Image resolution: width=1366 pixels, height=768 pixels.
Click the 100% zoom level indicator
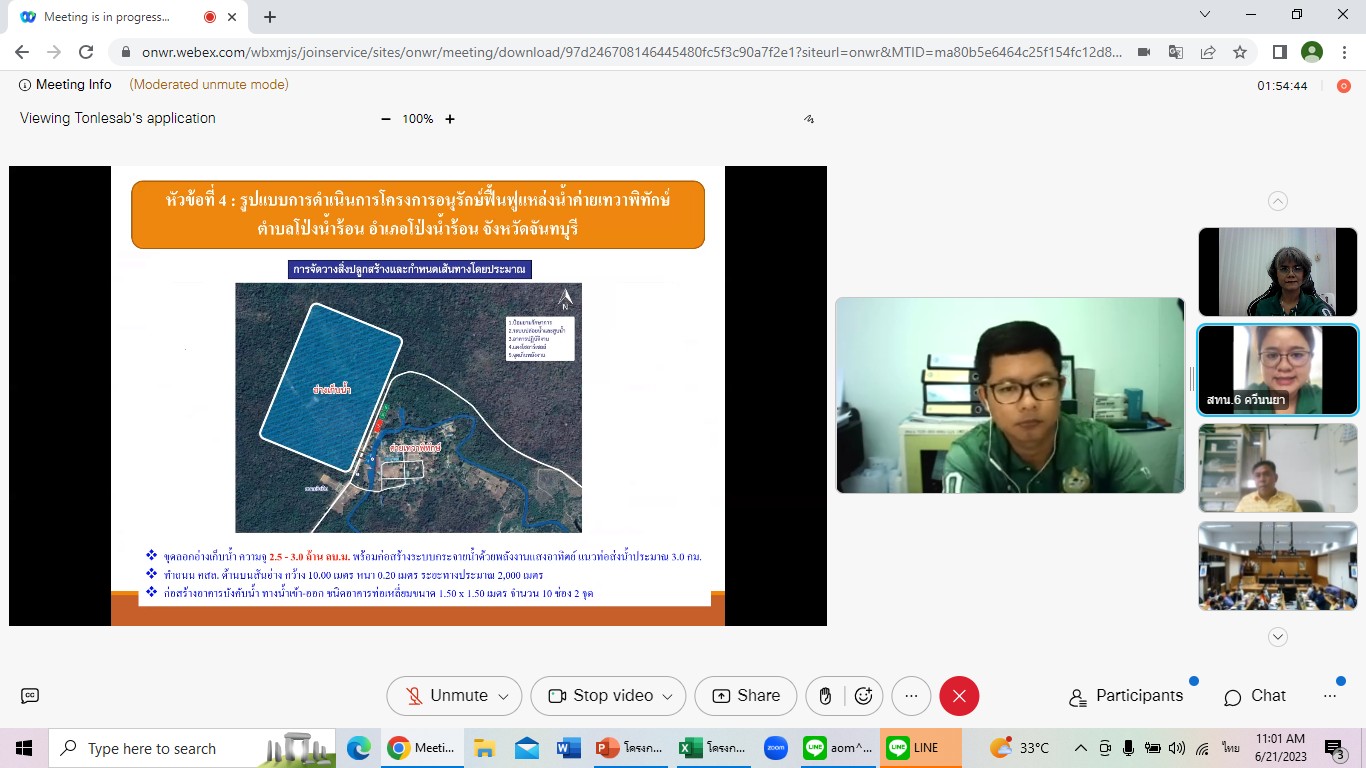418,119
